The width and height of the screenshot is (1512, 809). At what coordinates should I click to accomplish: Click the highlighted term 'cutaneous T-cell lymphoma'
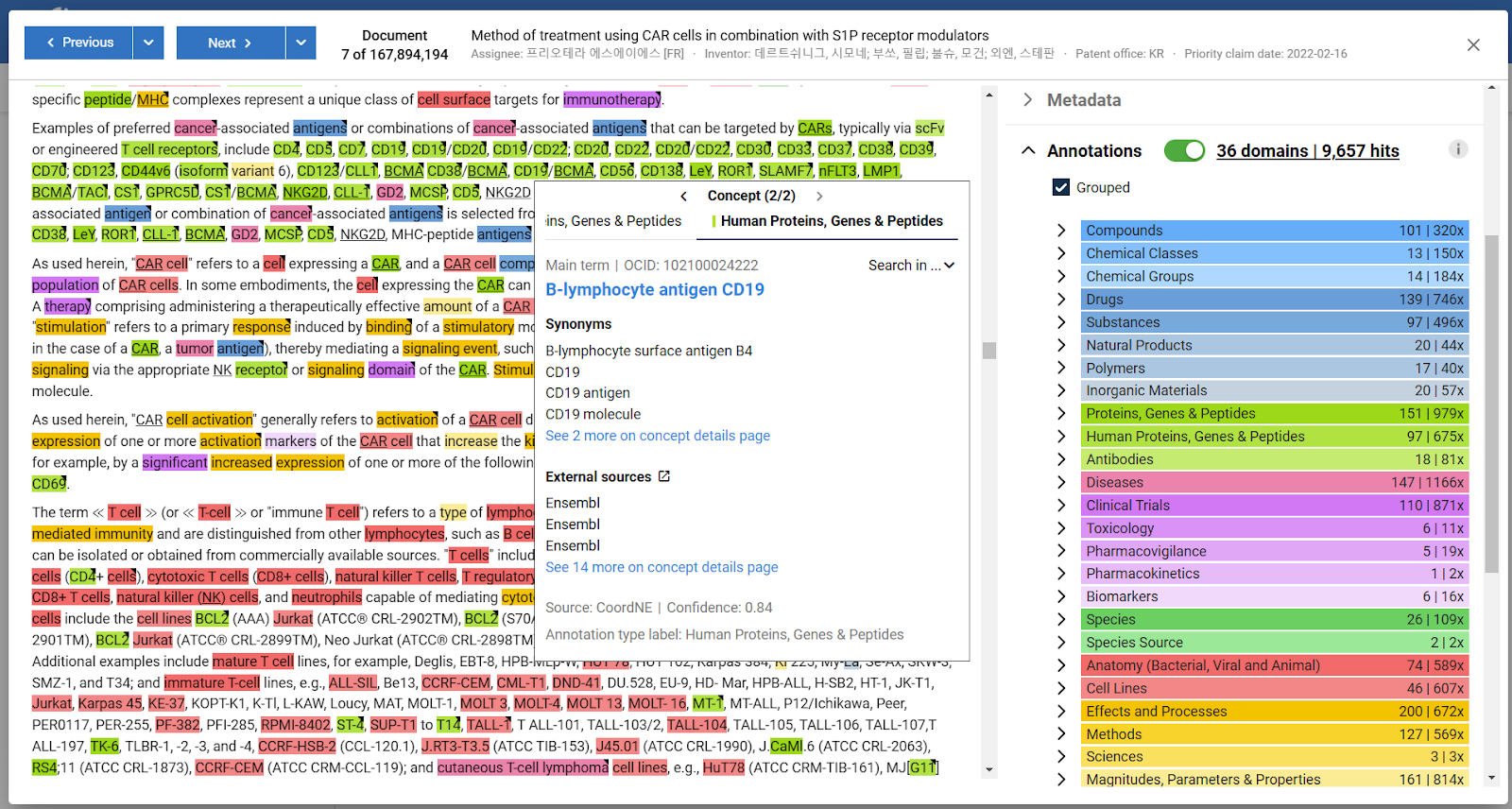523,767
